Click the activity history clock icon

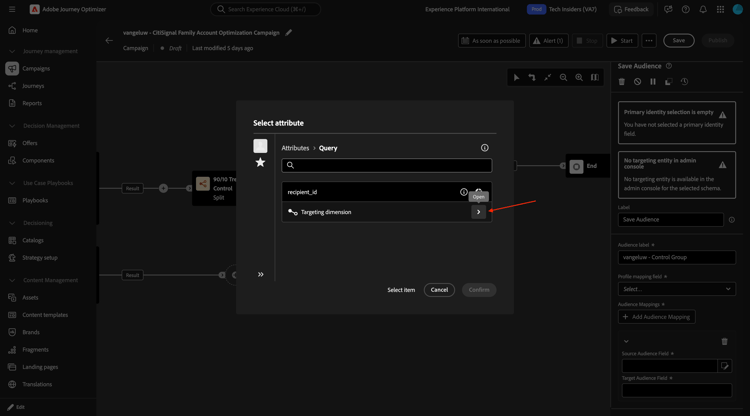click(684, 82)
